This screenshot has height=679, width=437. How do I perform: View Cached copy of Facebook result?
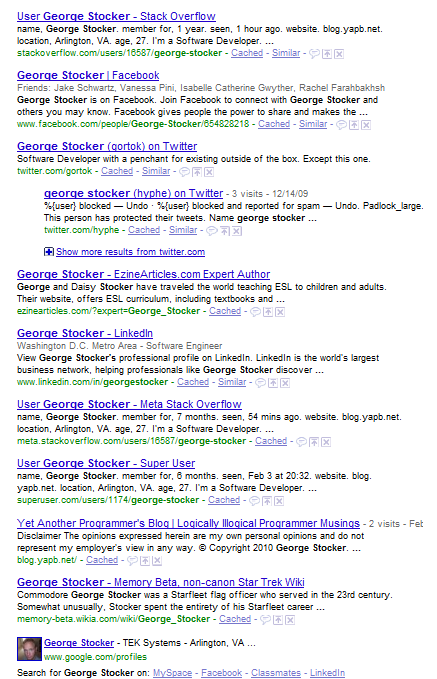point(274,124)
